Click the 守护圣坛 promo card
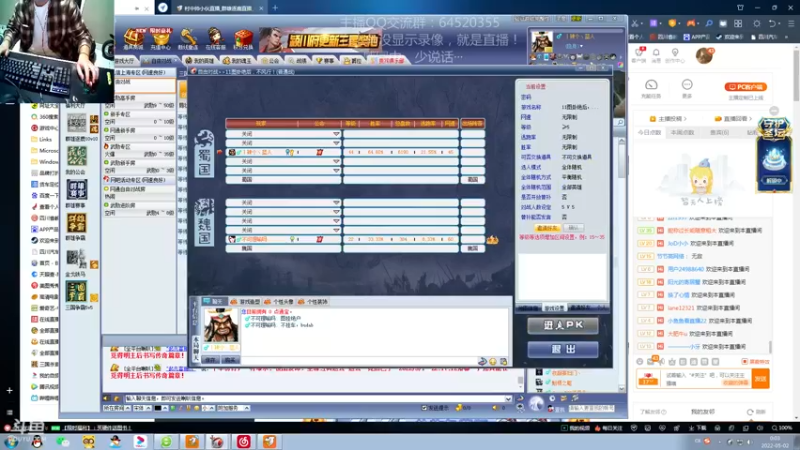This screenshot has height=450, width=800. tap(773, 154)
